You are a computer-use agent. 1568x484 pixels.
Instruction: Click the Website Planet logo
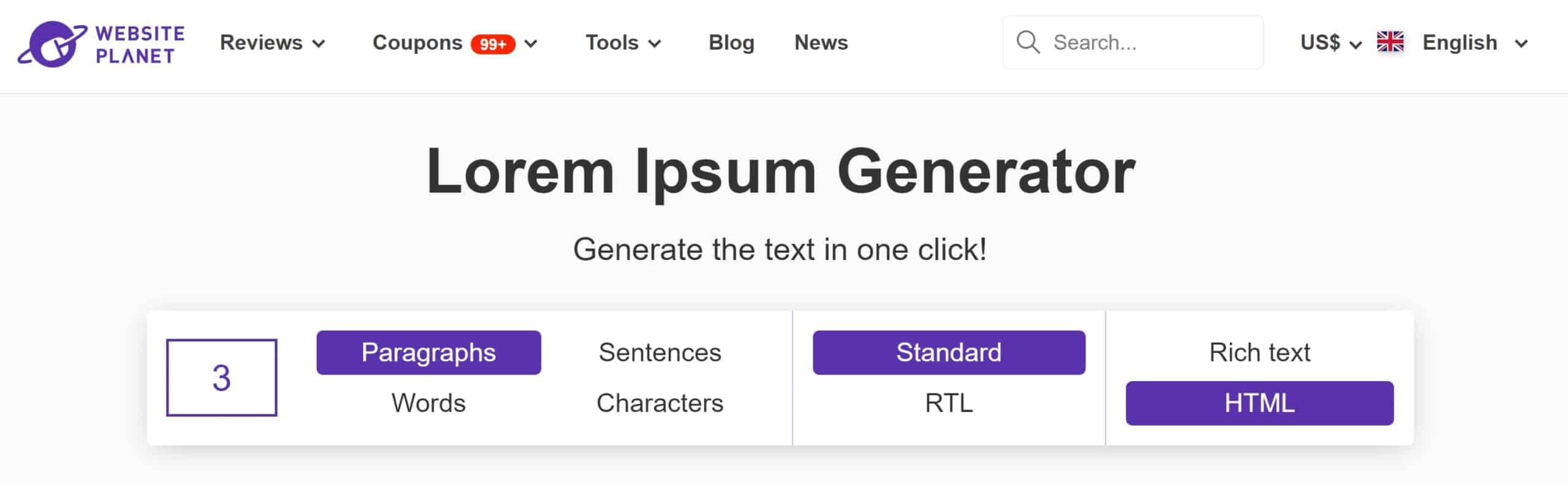click(x=101, y=44)
